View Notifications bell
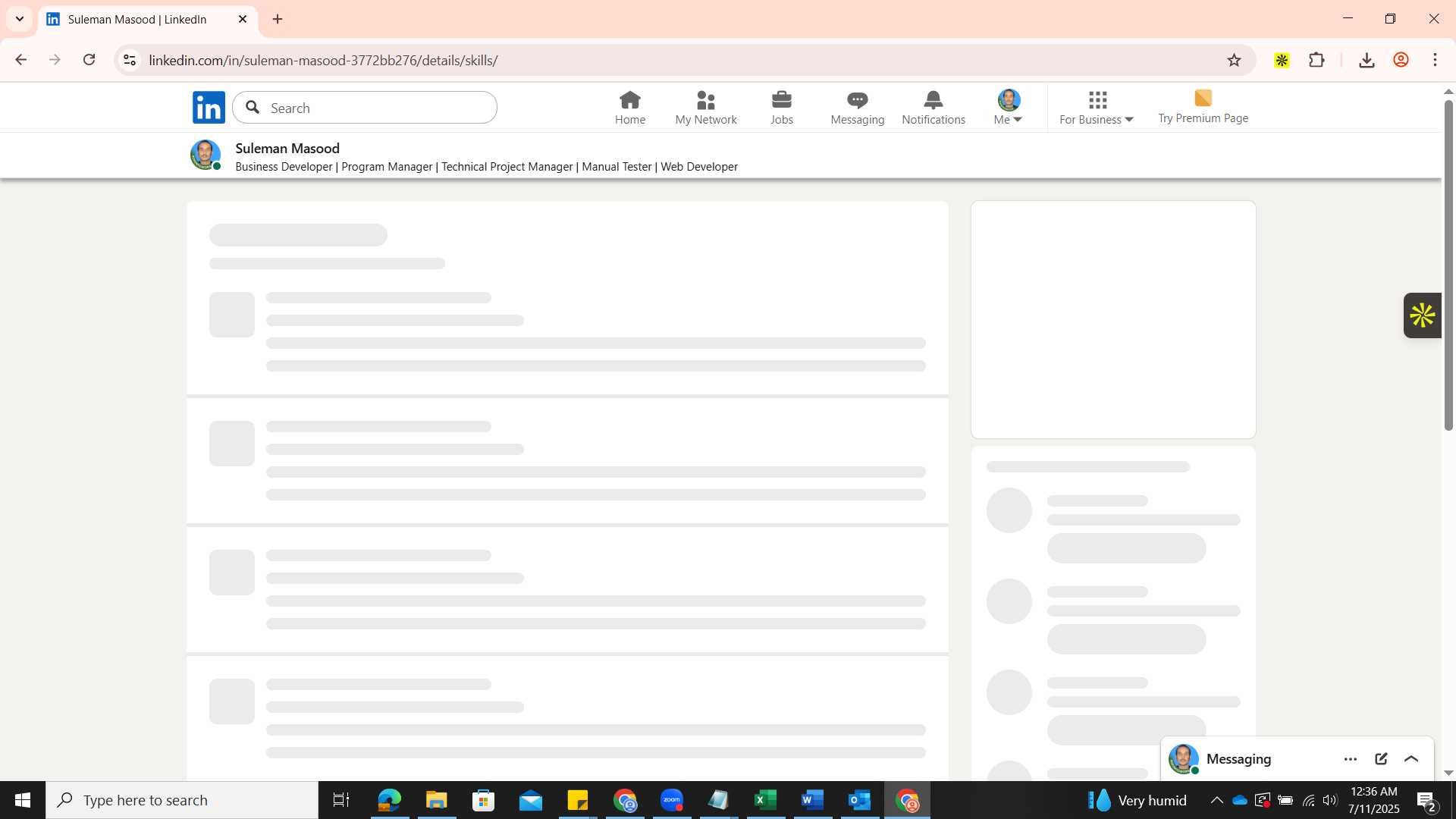Screen dimensions: 1456x819 coord(933,108)
